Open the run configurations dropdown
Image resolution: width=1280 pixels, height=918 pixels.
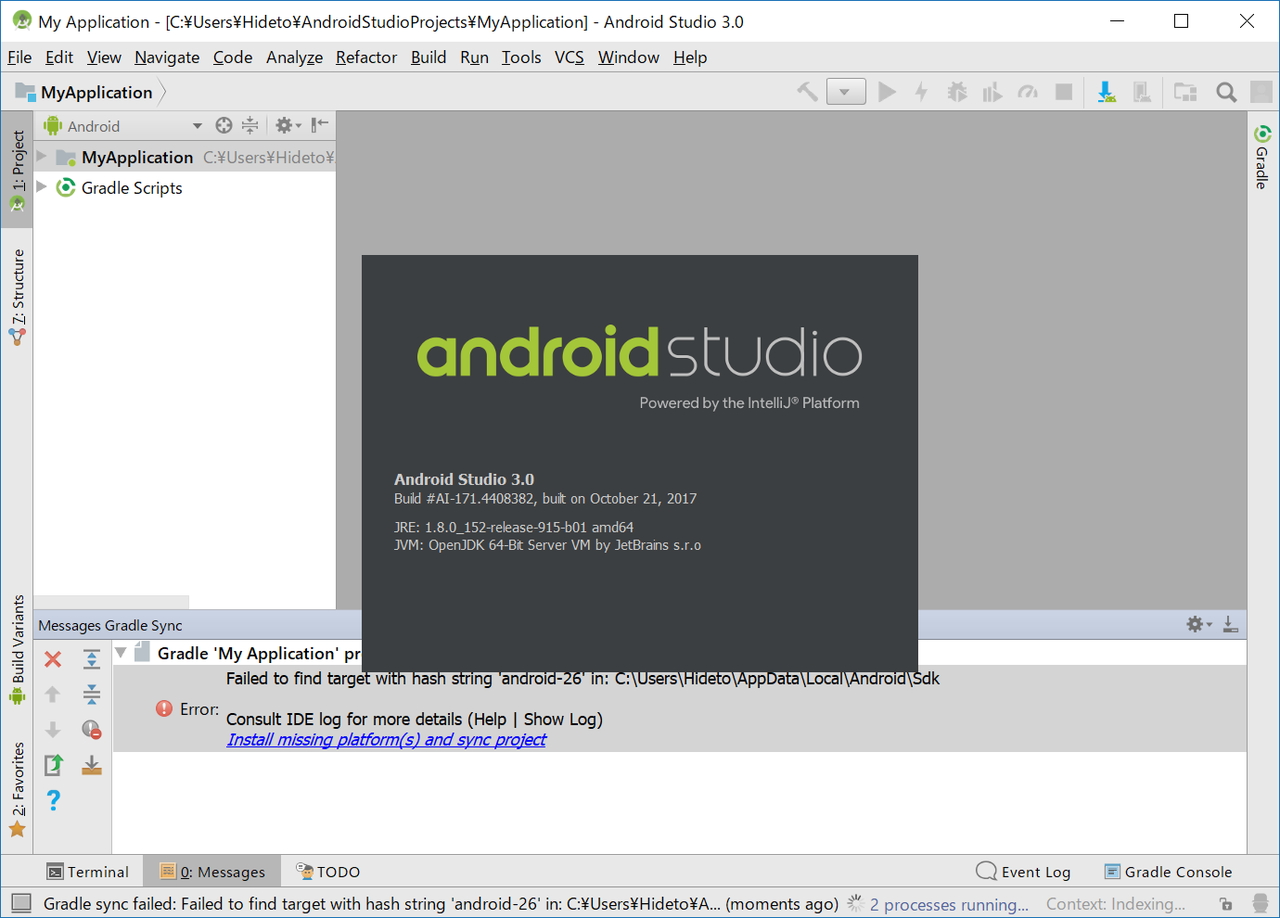[x=846, y=91]
